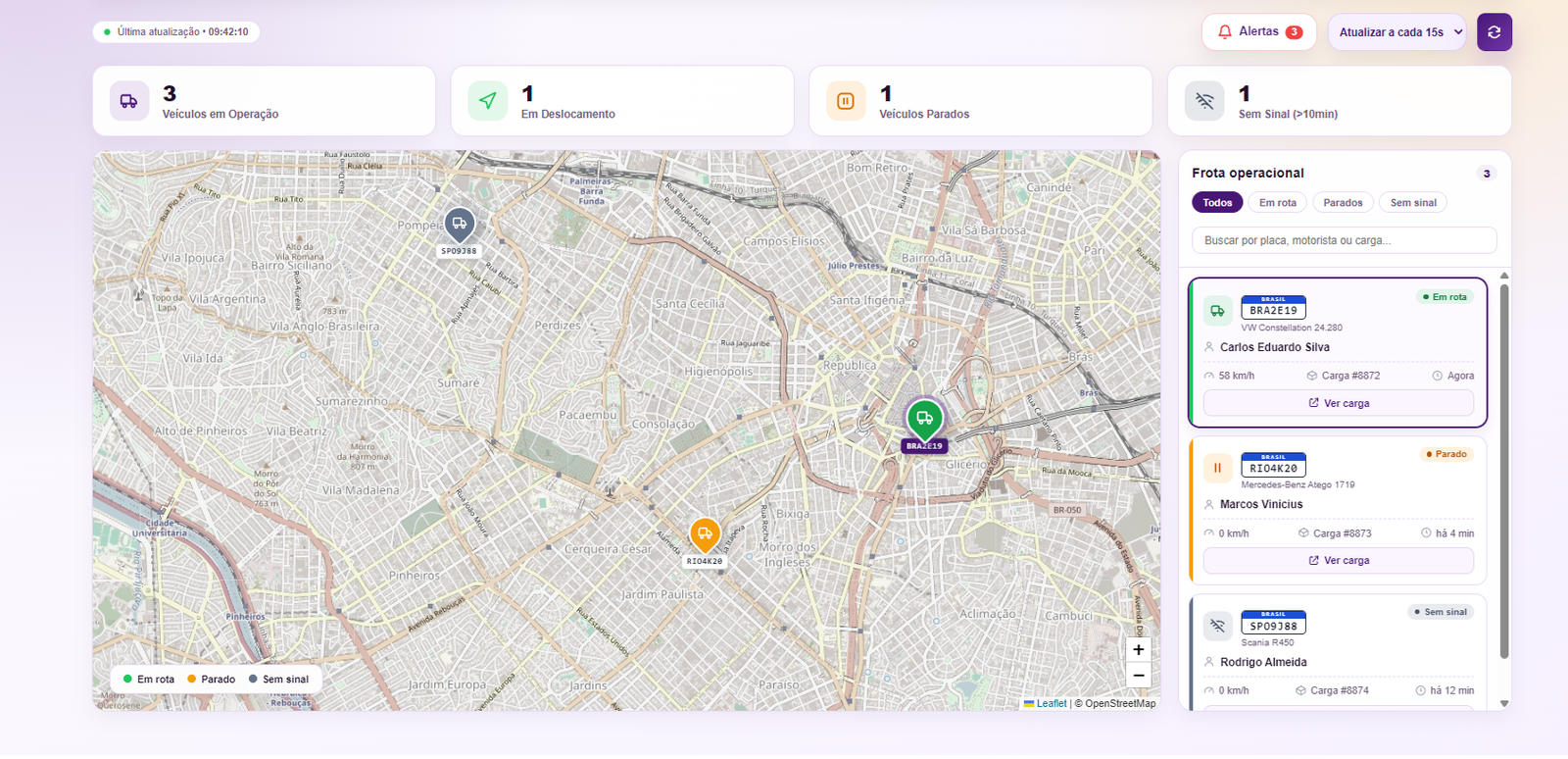This screenshot has width=1568, height=759.
Task: Click the BRA2E19 license plate label
Action: (x=1273, y=308)
